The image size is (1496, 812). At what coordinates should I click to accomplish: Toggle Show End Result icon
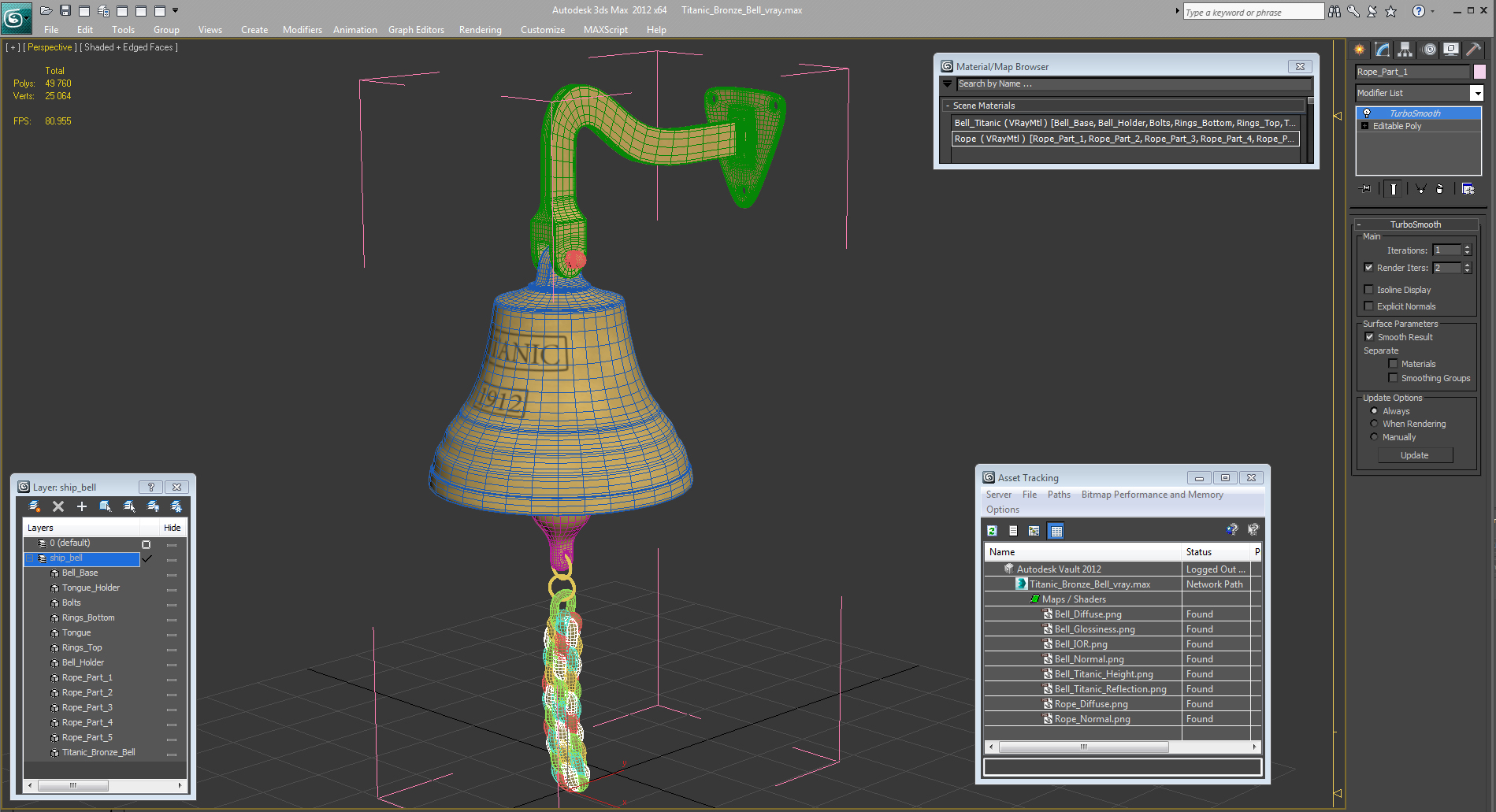1393,189
